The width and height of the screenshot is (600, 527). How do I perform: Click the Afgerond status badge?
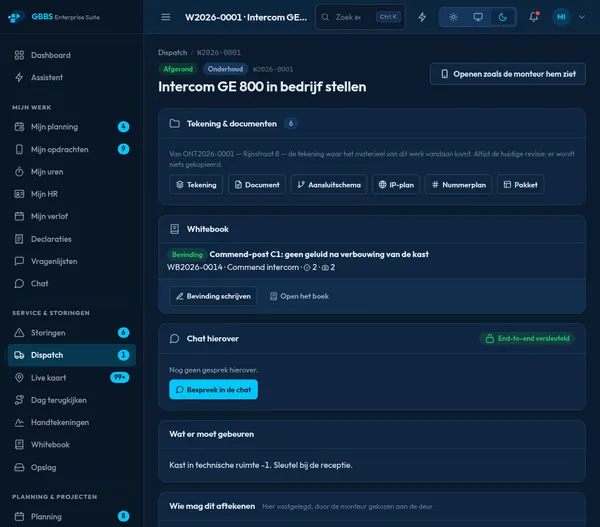pyautogui.click(x=178, y=69)
